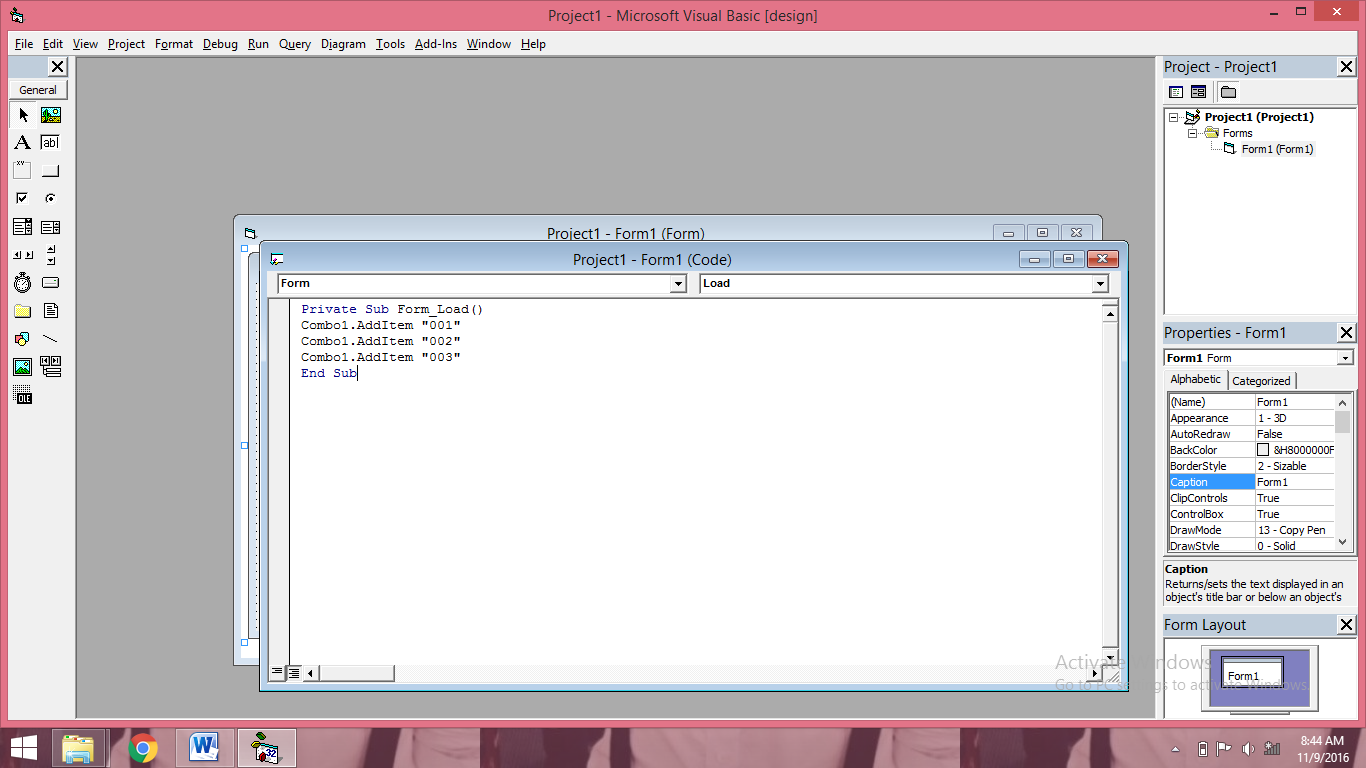Open the View menu
This screenshot has width=1366, height=768.
(85, 44)
